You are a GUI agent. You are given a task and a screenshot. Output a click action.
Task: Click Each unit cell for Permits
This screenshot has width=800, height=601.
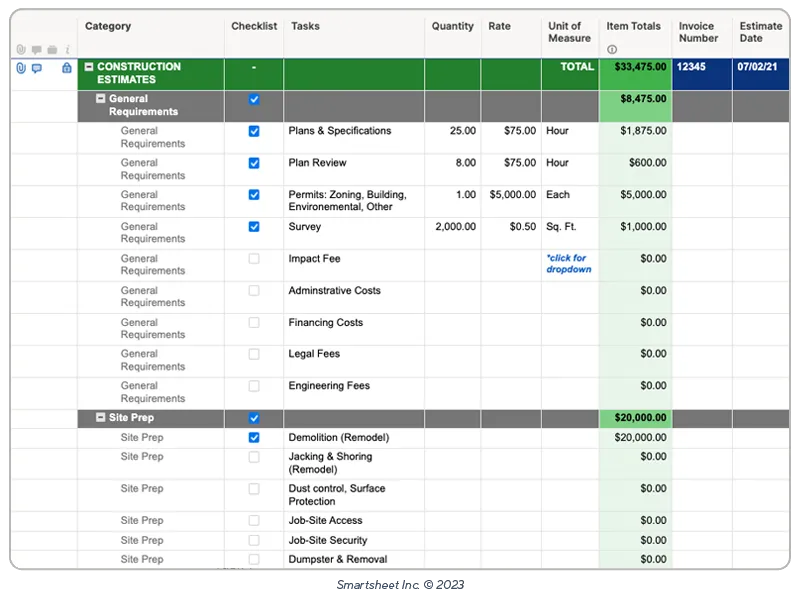[x=570, y=202]
